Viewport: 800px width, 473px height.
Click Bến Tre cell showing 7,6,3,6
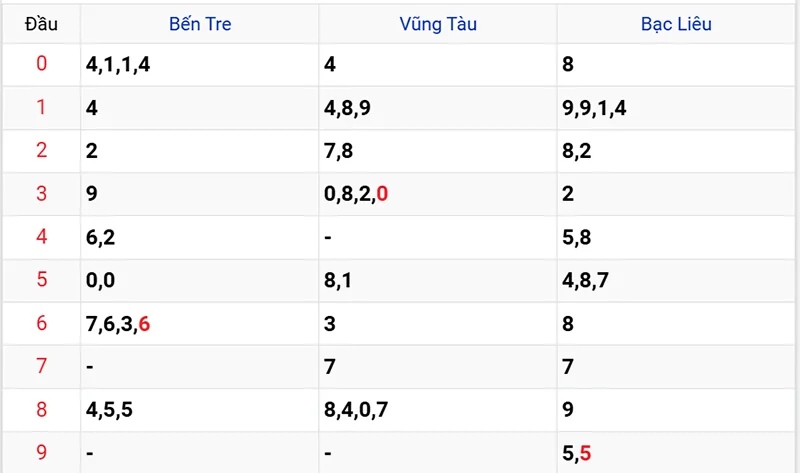tap(118, 323)
